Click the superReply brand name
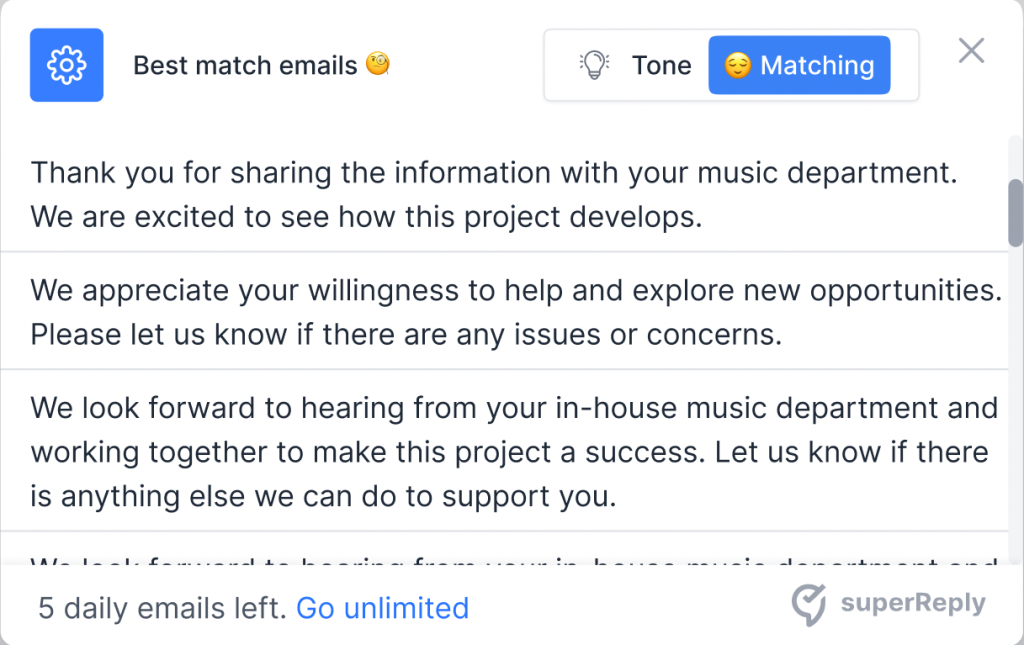The height and width of the screenshot is (645, 1024). [x=912, y=604]
